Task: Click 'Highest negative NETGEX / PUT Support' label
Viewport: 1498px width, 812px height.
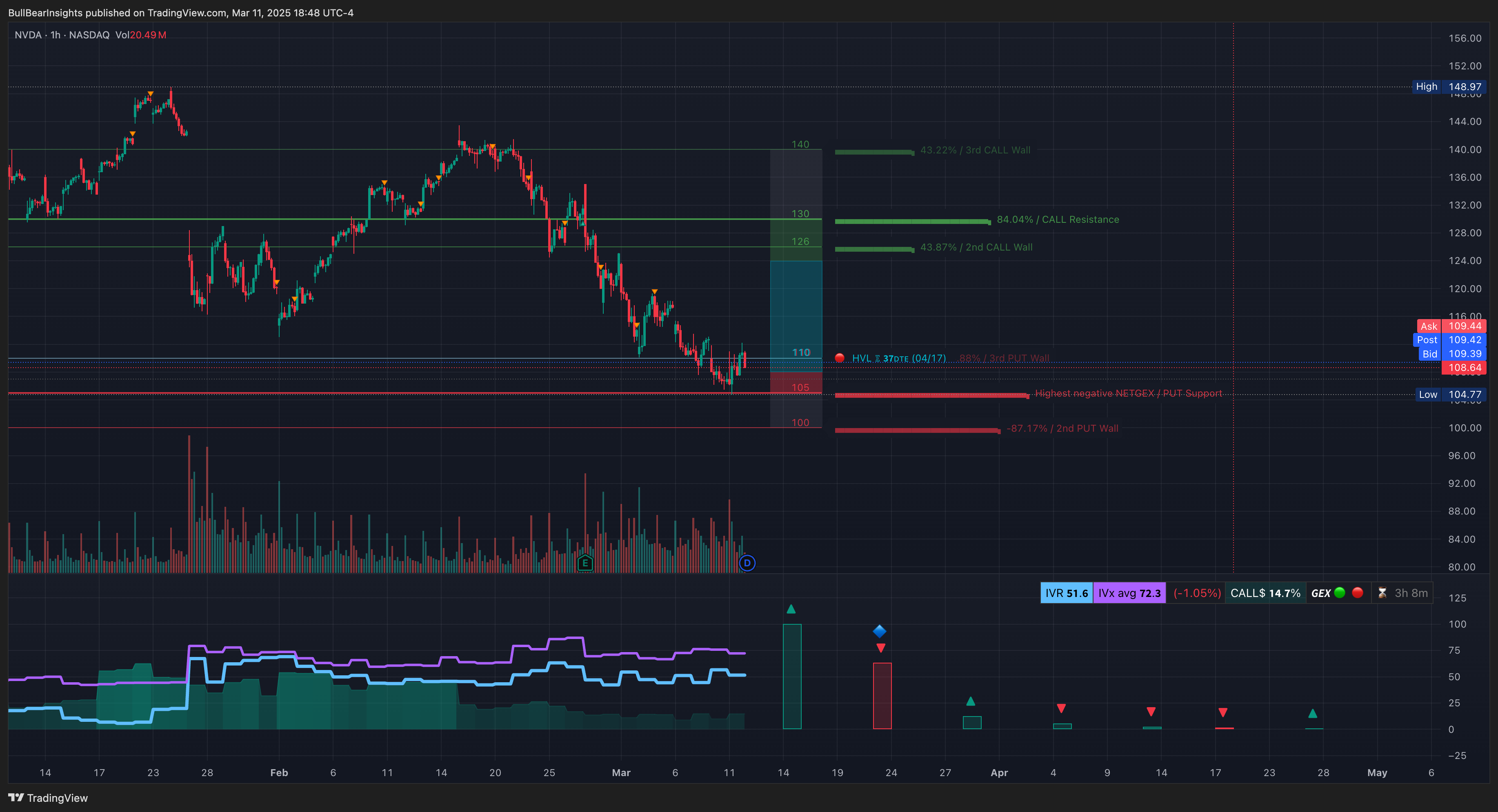Action: (1128, 393)
